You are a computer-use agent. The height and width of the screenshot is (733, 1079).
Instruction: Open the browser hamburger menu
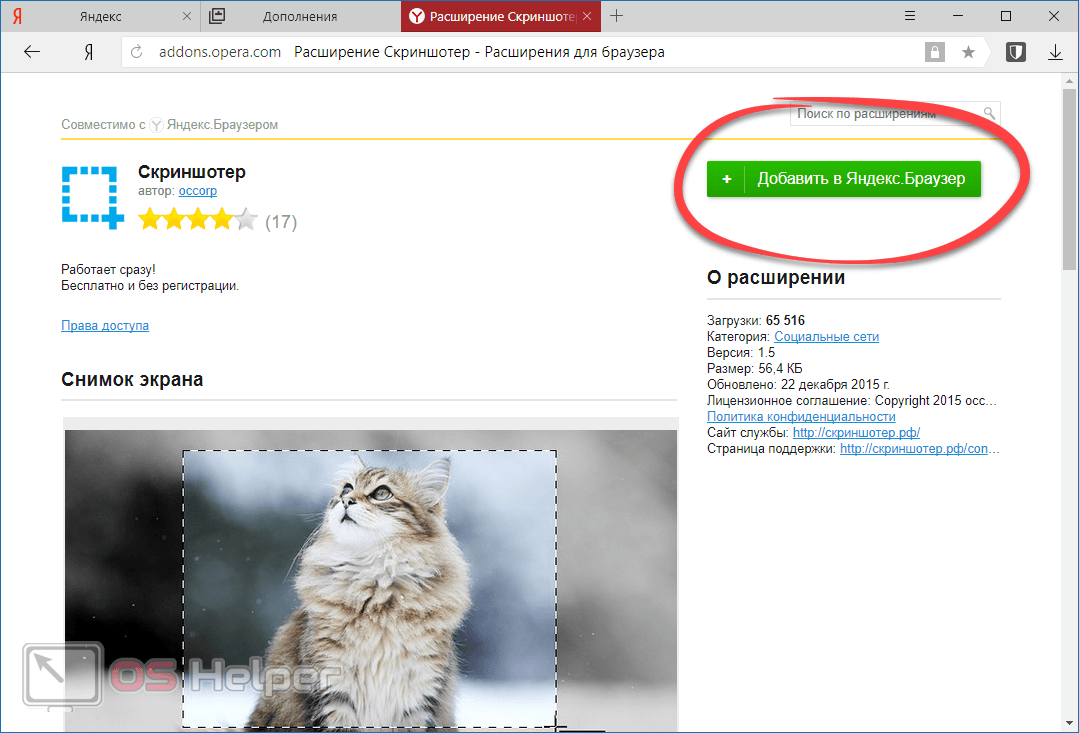click(x=910, y=16)
